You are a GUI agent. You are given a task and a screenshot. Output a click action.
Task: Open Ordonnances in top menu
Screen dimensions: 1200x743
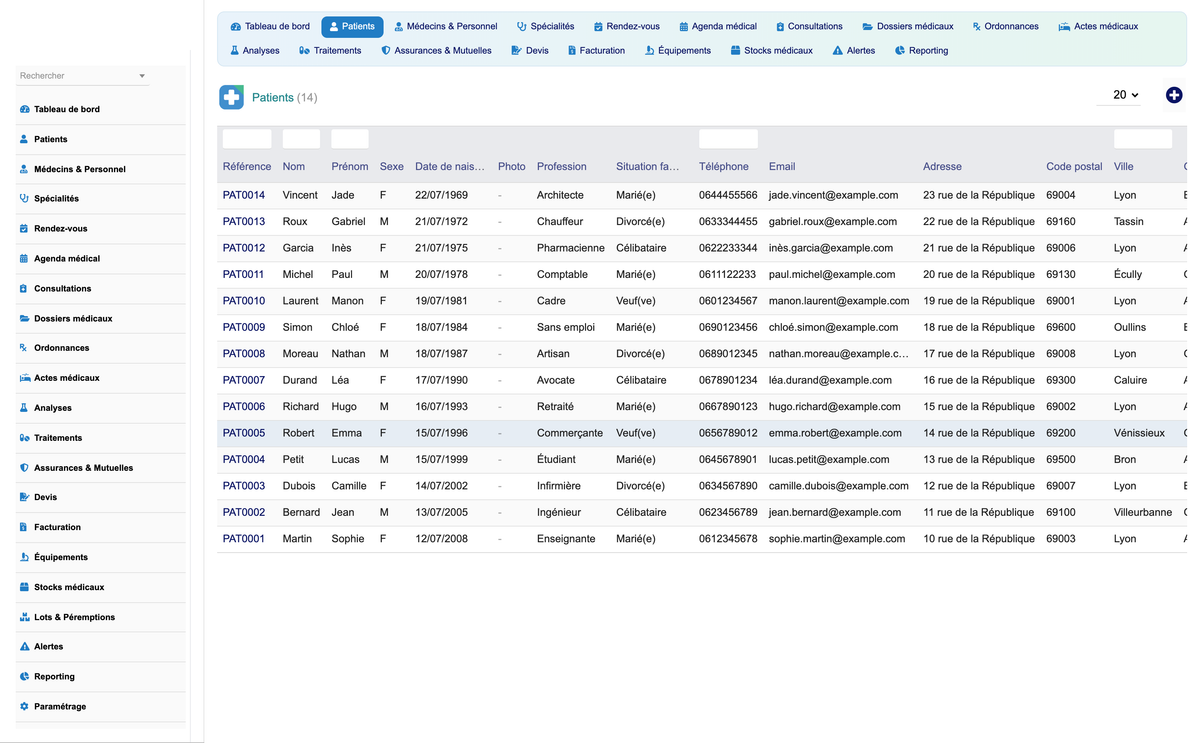tap(1005, 26)
